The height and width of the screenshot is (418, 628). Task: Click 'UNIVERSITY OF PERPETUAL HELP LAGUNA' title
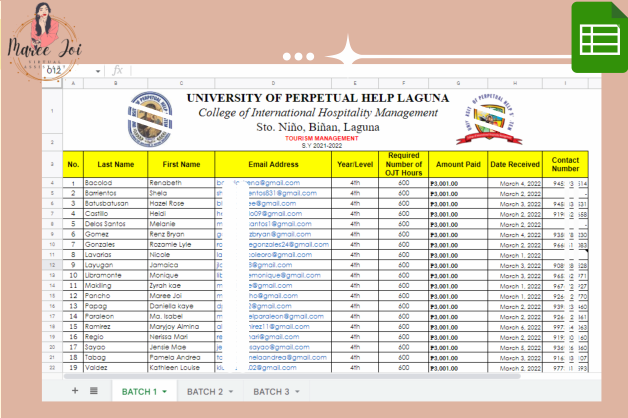[x=318, y=98]
